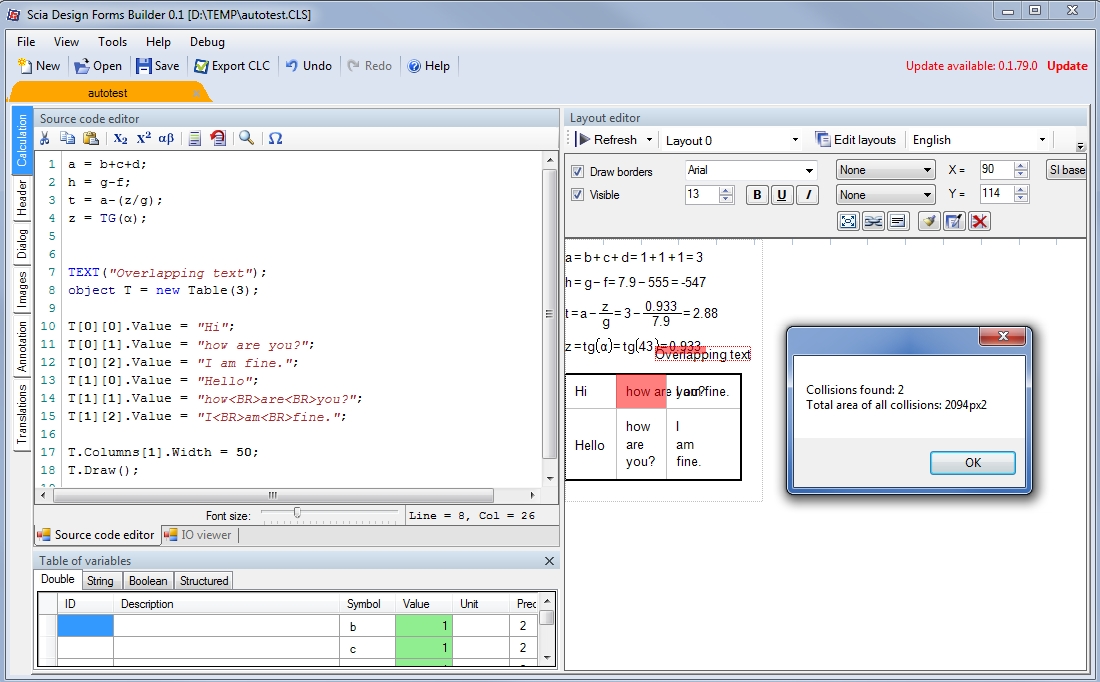Expand the layout toolbar overflow arrow
1100x682 pixels.
[x=1080, y=146]
